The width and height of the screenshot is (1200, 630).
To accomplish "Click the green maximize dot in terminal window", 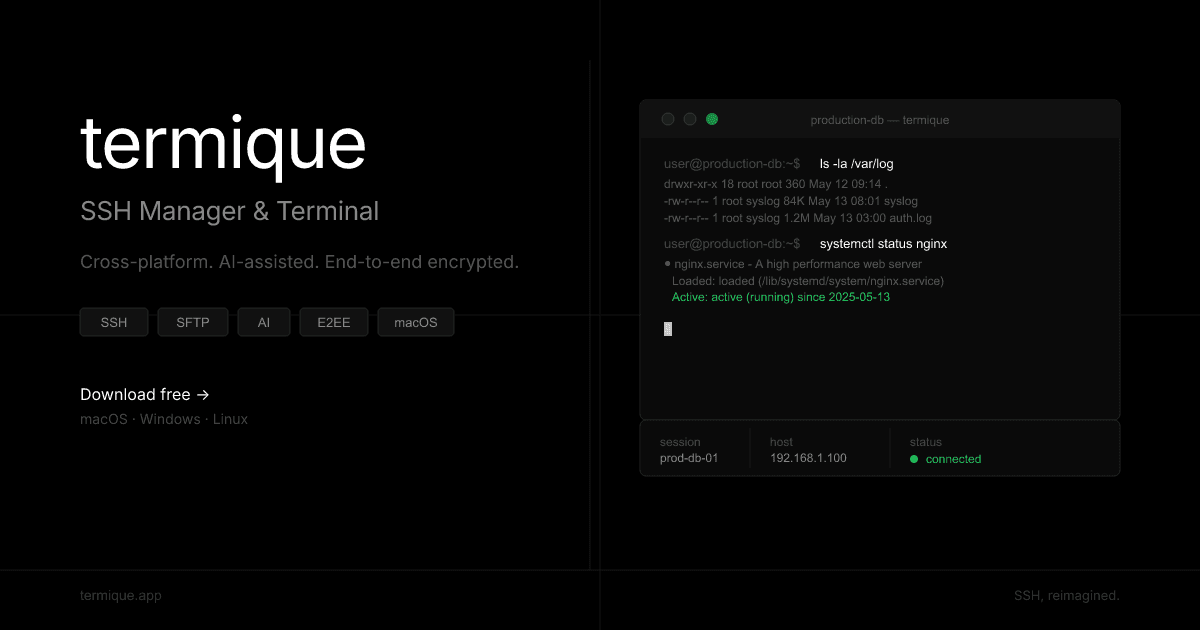I will tap(712, 119).
